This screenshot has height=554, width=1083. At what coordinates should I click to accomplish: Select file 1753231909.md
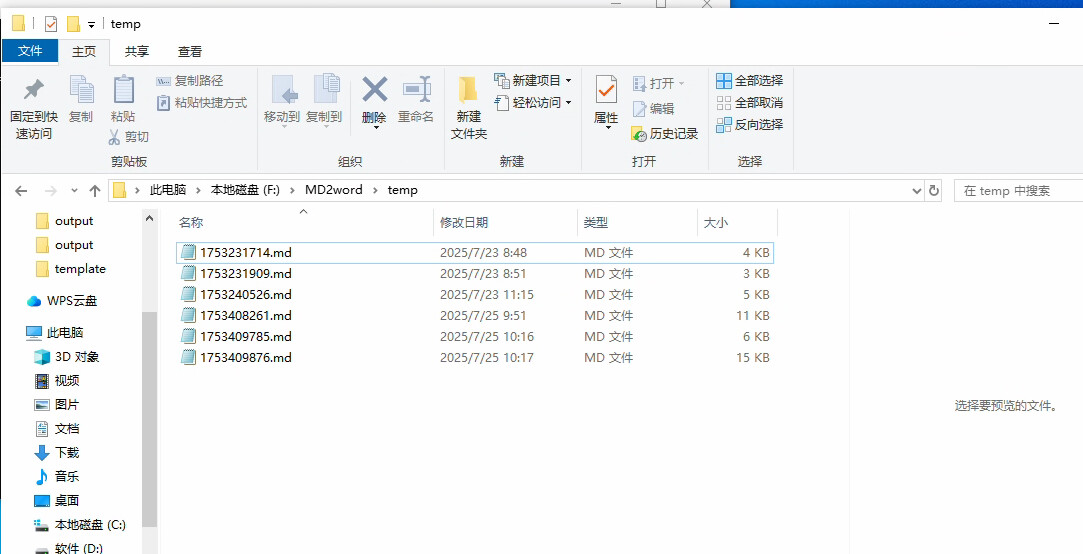475,274
